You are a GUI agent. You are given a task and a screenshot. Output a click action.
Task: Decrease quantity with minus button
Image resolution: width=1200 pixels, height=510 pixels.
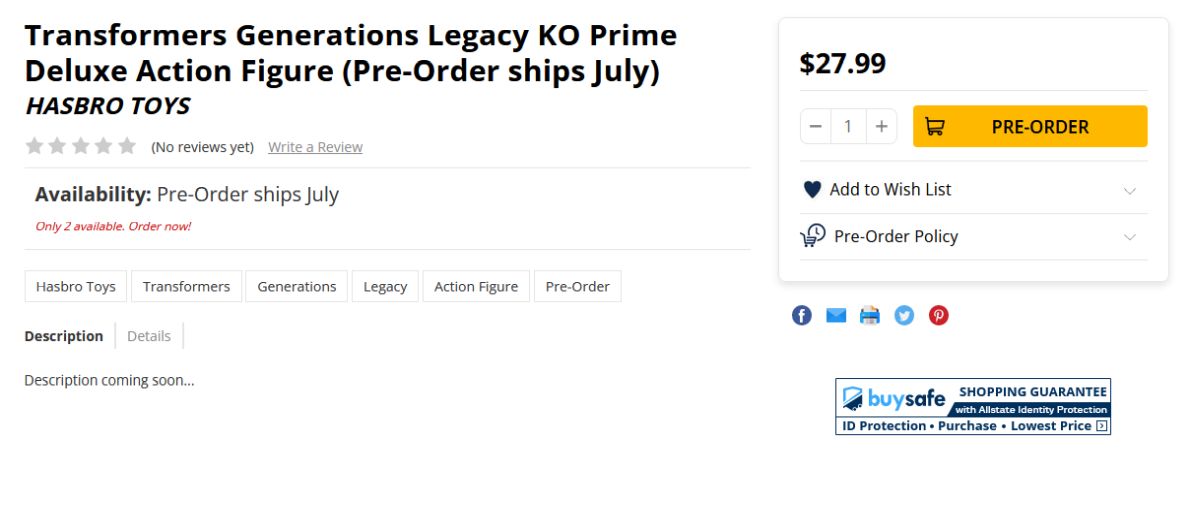click(x=816, y=126)
